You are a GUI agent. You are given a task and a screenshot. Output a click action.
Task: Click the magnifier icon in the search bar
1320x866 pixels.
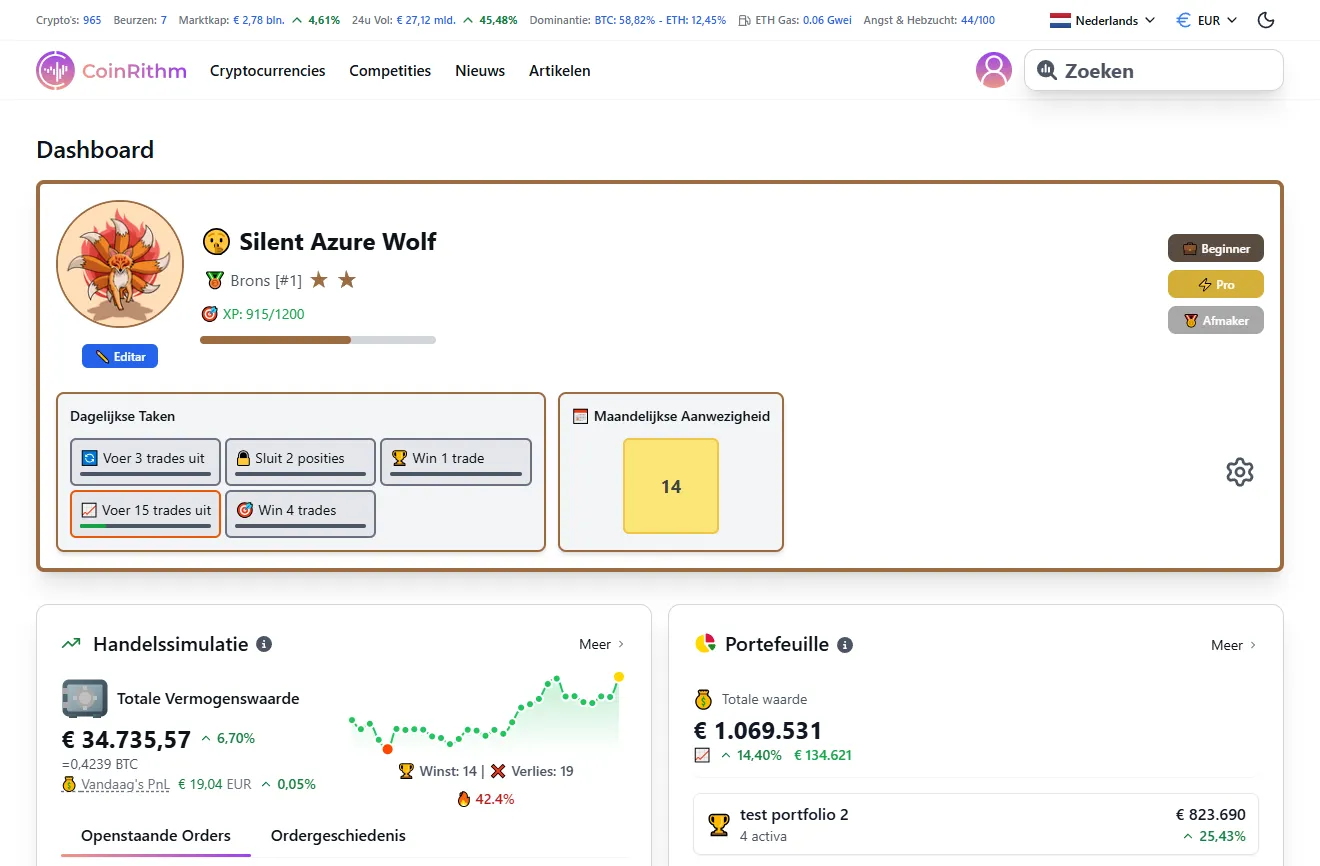1047,70
